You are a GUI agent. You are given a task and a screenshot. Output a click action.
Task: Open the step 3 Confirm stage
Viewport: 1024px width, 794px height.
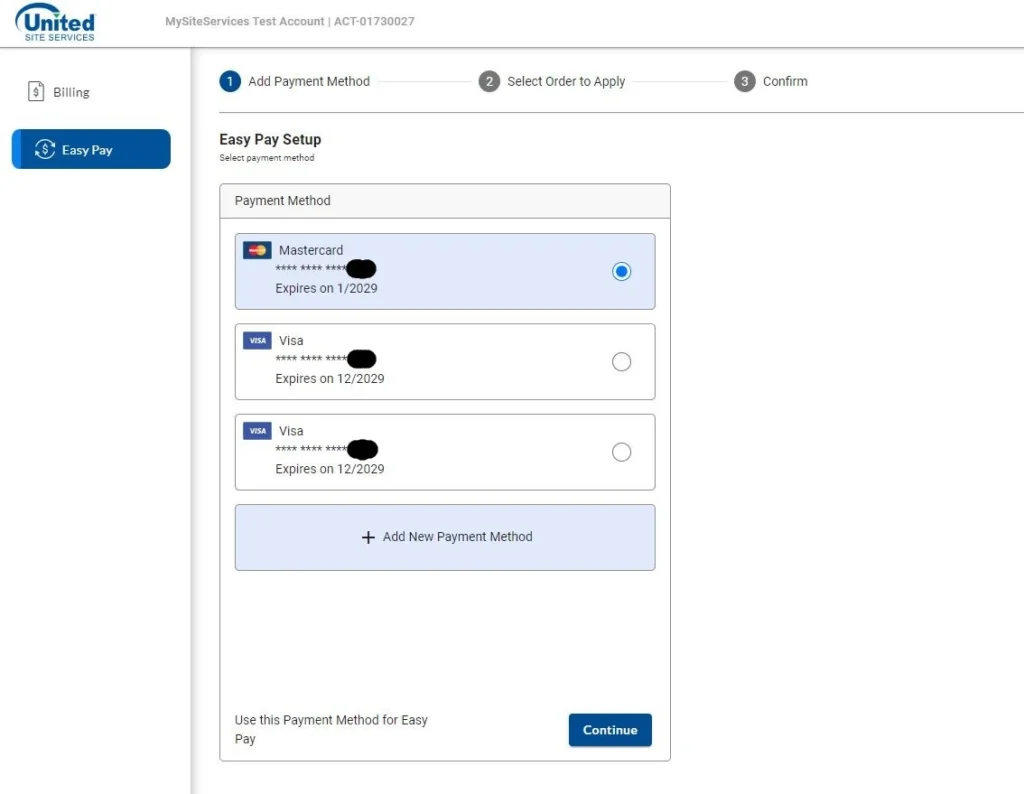[x=745, y=81]
